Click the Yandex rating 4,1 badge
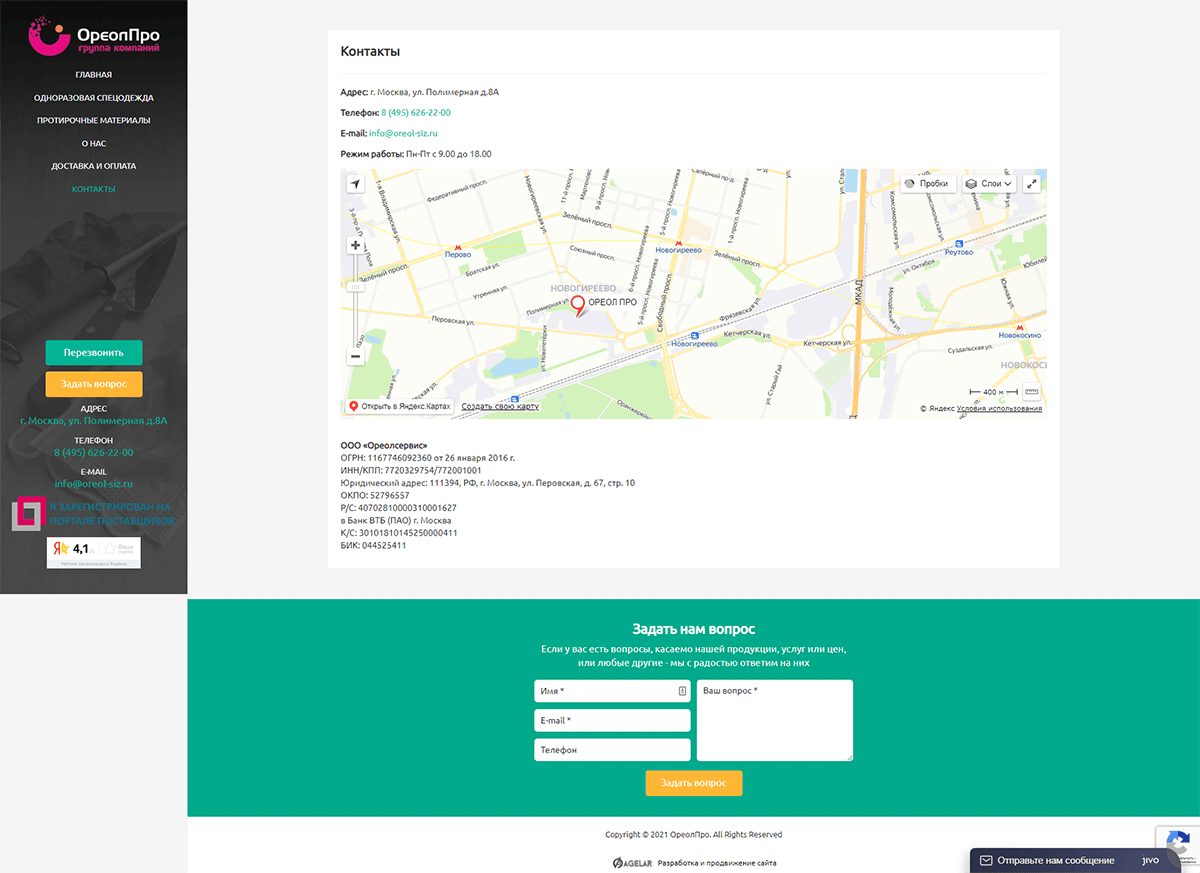 click(94, 553)
